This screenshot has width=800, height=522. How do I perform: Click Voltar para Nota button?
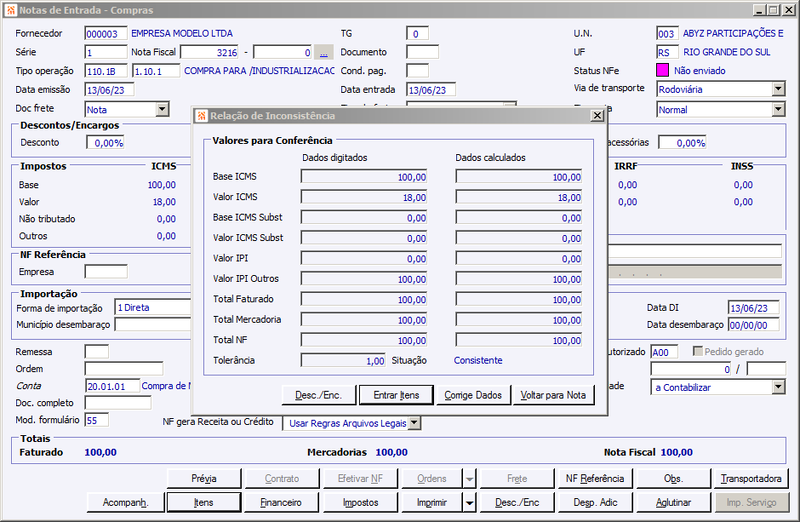(x=553, y=395)
